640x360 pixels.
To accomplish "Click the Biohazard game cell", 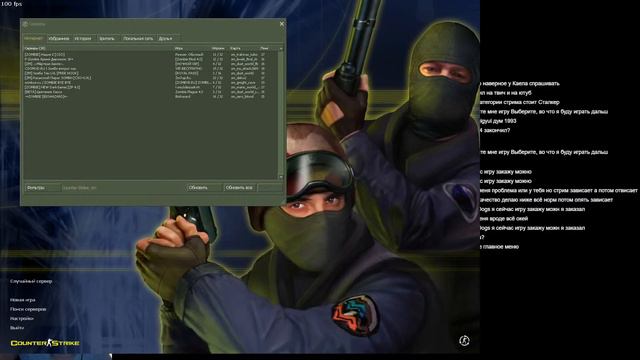I will click(x=182, y=97).
